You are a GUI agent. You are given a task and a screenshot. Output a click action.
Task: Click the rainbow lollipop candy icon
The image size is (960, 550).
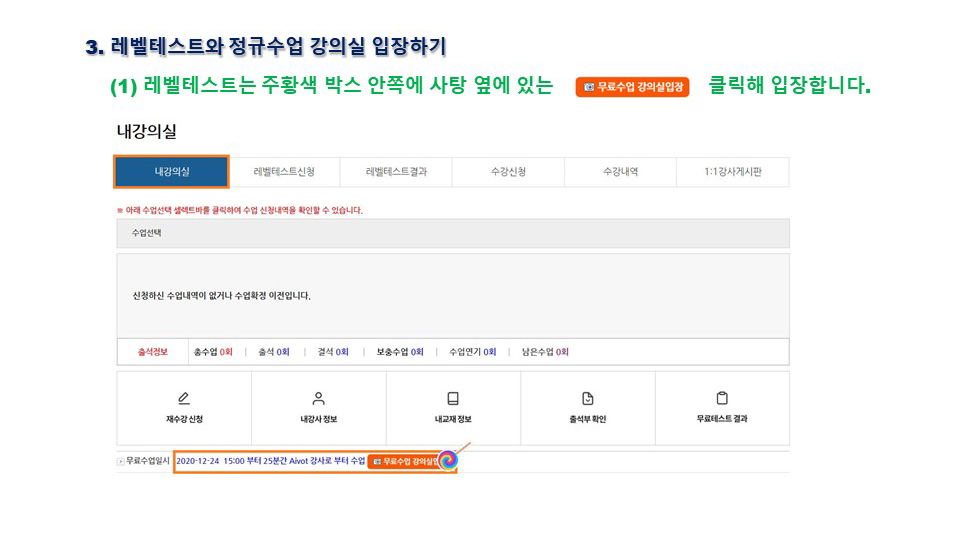(449, 460)
